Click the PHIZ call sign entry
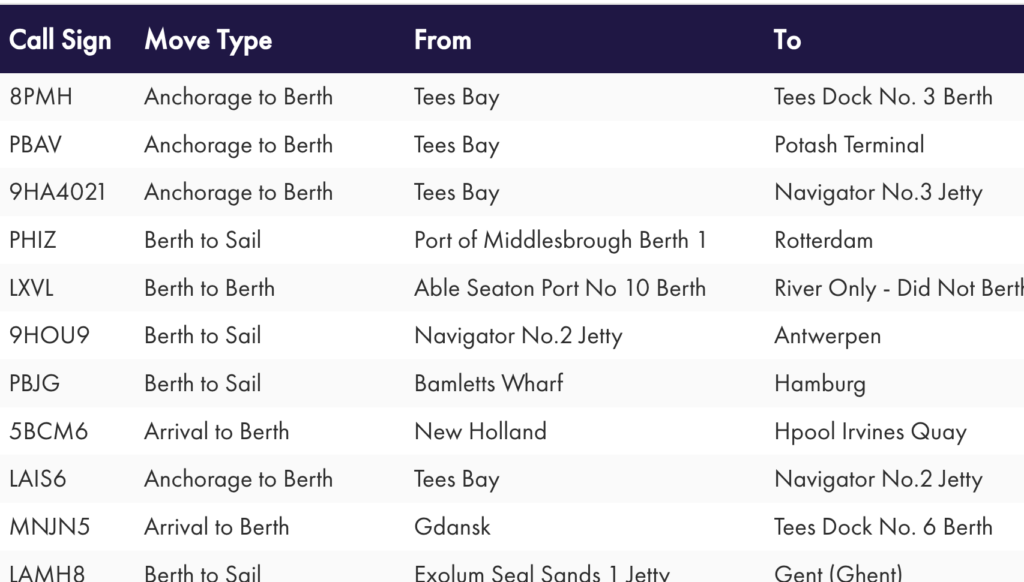The height and width of the screenshot is (582, 1024). click(33, 240)
